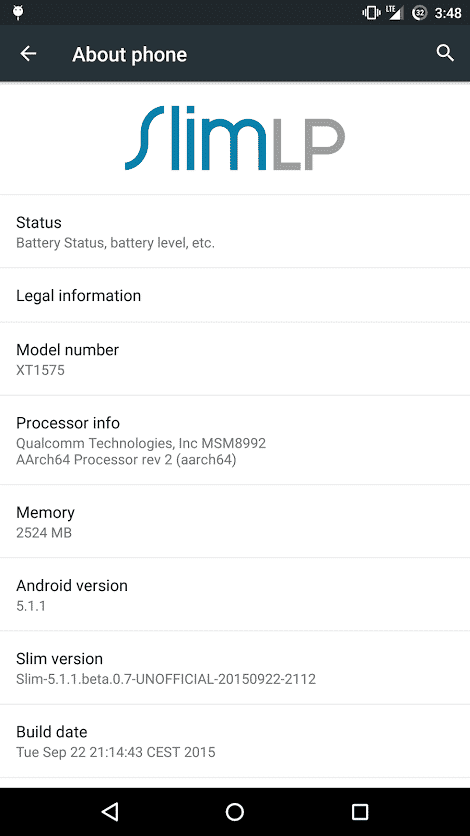Tap the Model number XT1575 row
This screenshot has height=836, width=470.
235,359
